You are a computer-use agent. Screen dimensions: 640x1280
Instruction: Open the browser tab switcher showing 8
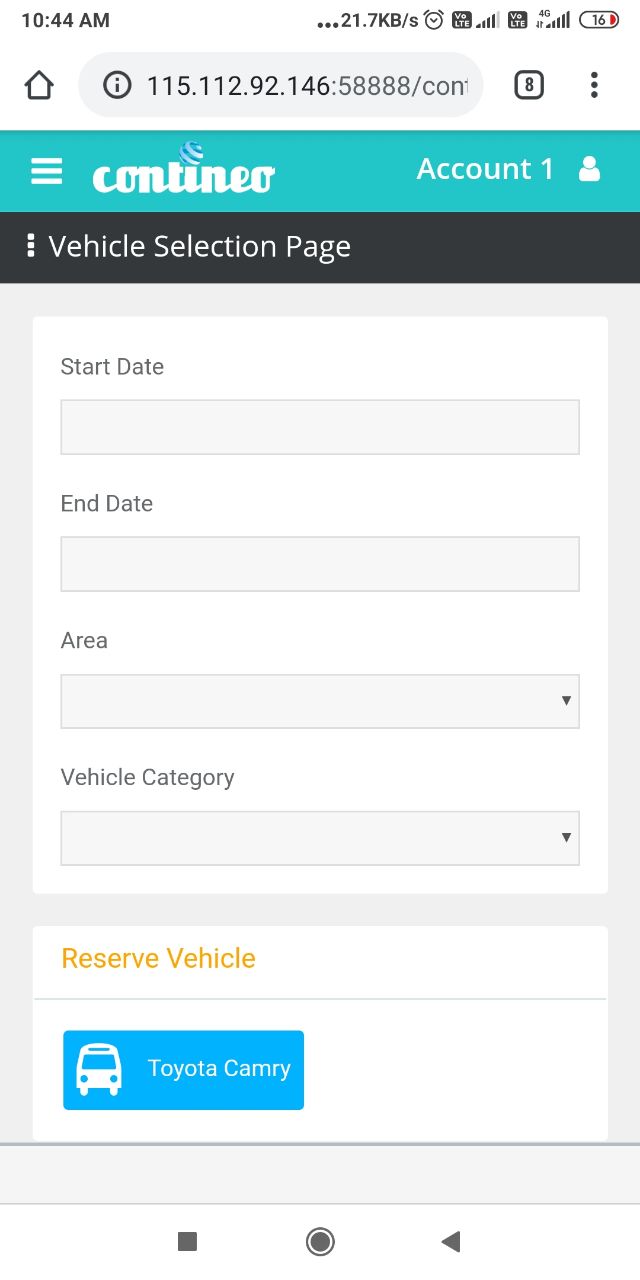coord(529,86)
